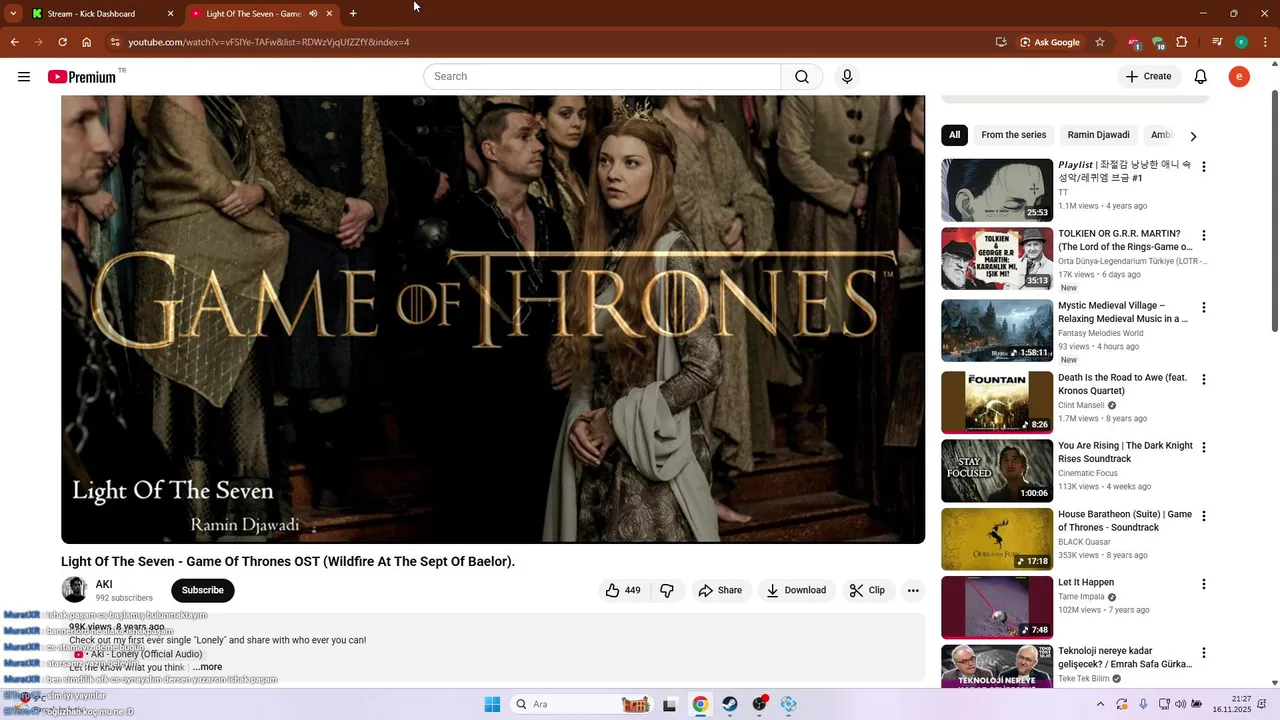Open OBS Studio from the taskbar
This screenshot has height=720, width=1280.
tap(760, 704)
